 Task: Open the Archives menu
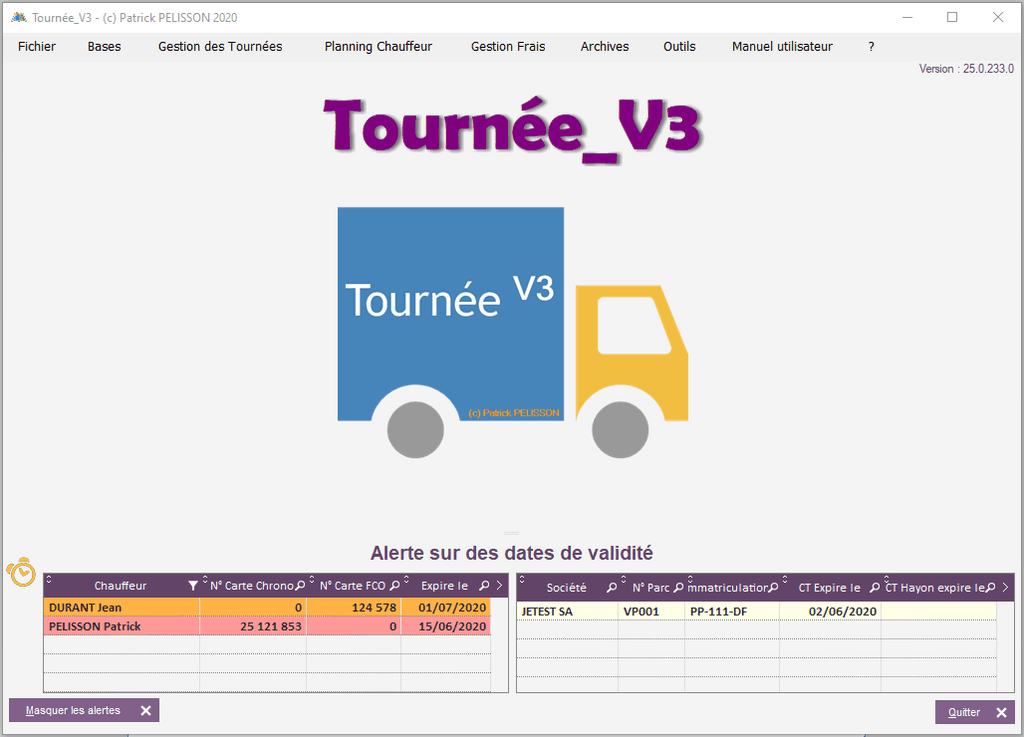click(x=605, y=46)
